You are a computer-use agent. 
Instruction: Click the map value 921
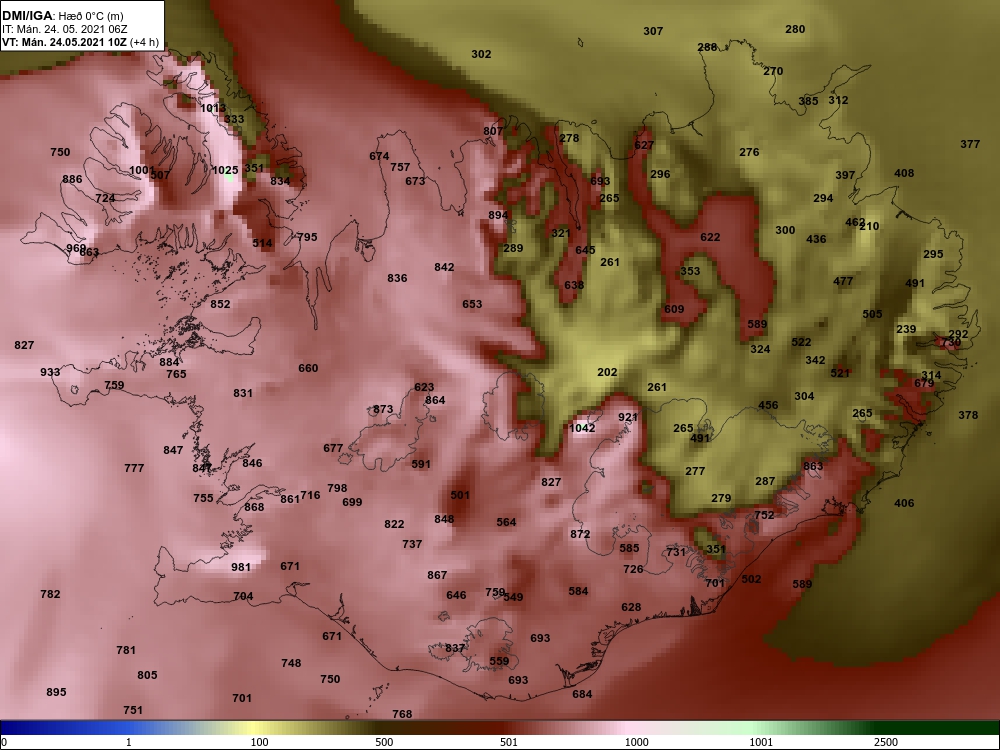point(628,417)
